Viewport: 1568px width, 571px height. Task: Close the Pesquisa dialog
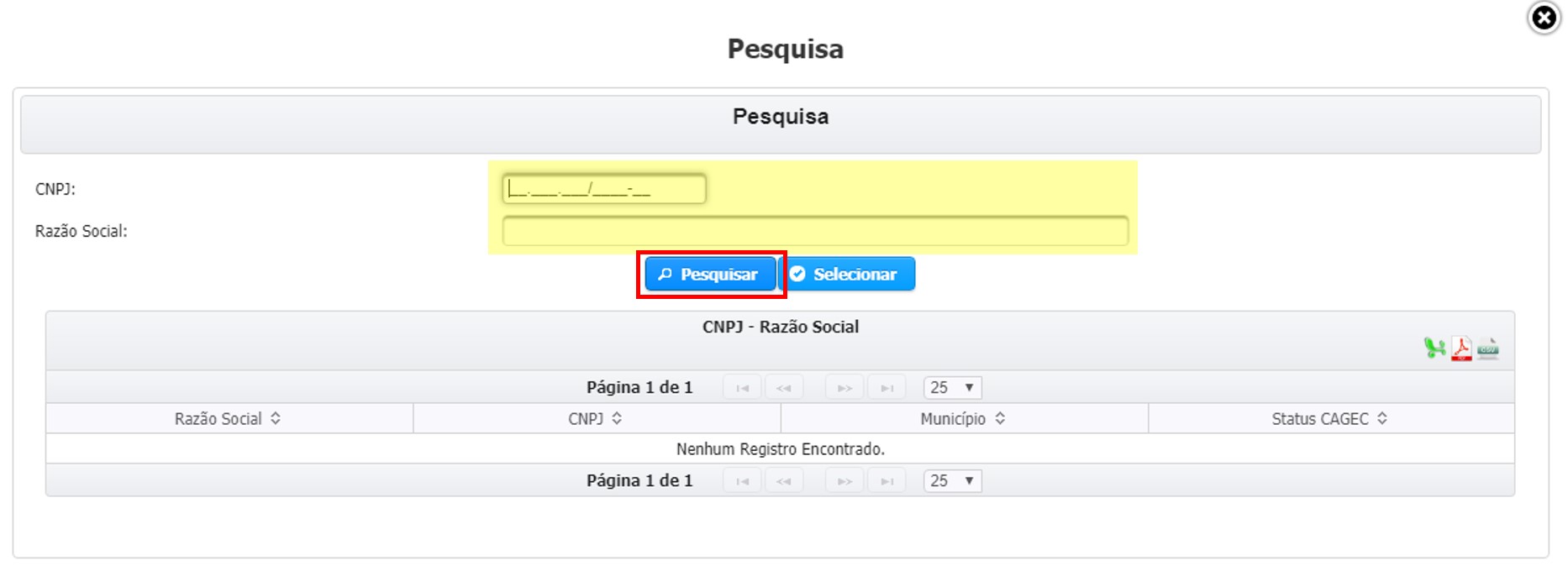[1544, 18]
